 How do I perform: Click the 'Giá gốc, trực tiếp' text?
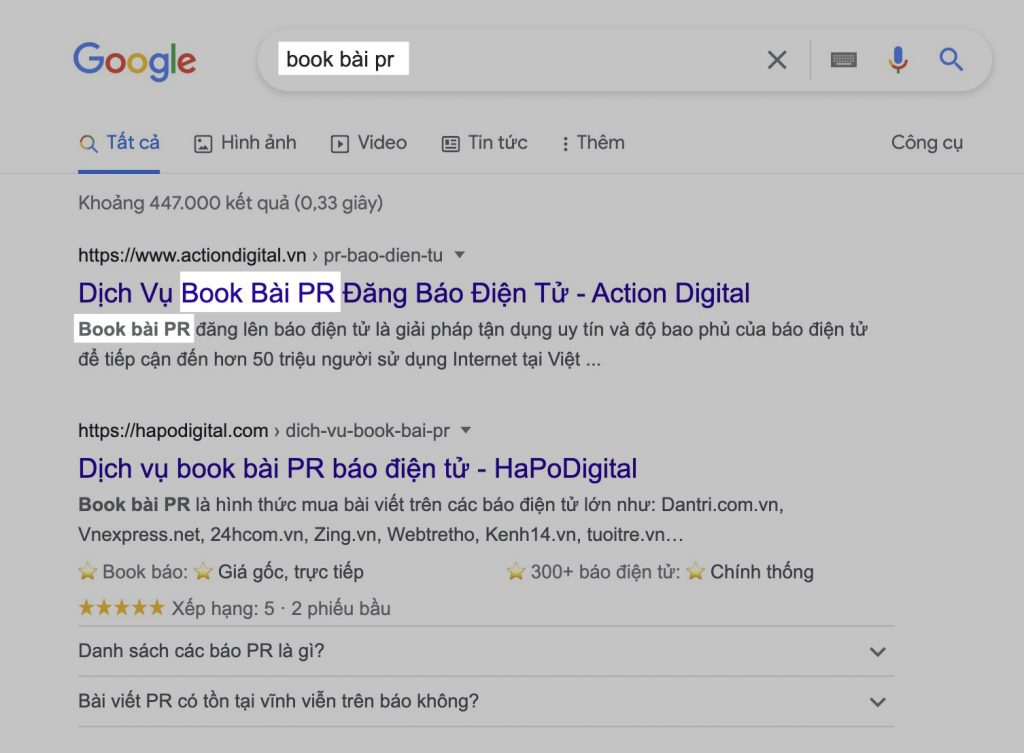[x=291, y=571]
